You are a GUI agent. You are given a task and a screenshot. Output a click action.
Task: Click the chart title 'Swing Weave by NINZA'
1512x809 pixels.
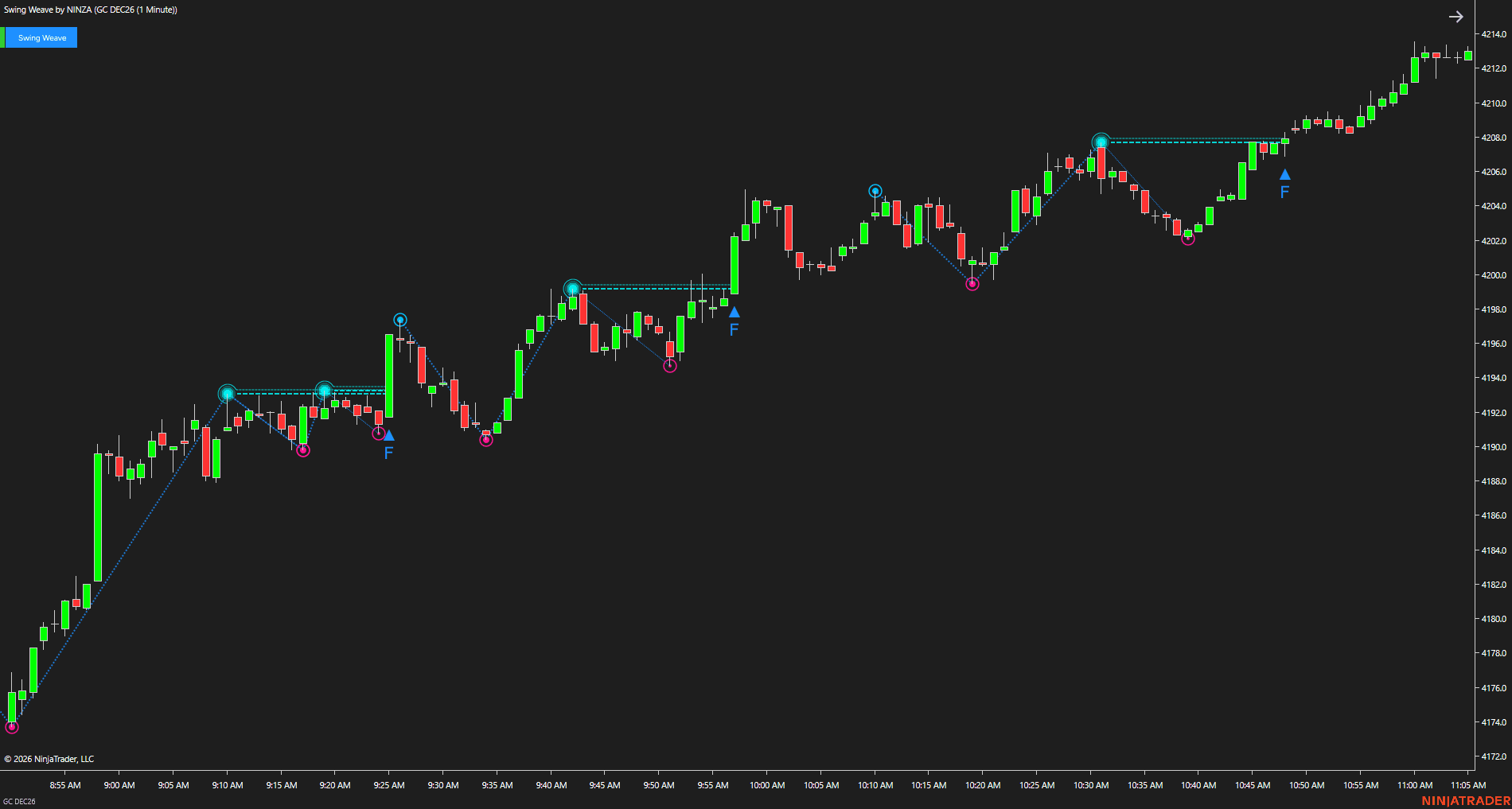(91, 10)
